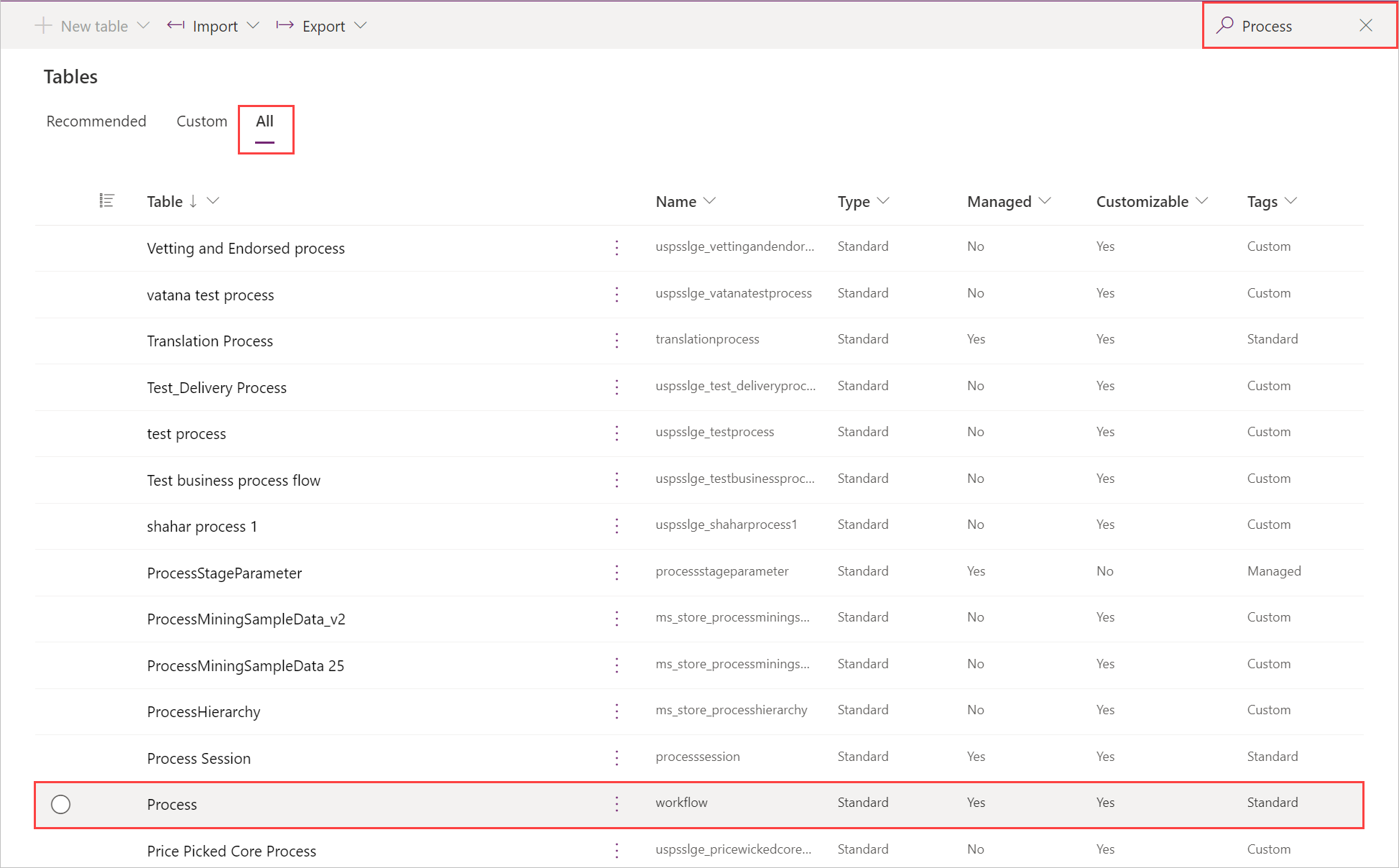Click the Export icon
Viewport: 1399px width, 868px height.
click(x=285, y=26)
